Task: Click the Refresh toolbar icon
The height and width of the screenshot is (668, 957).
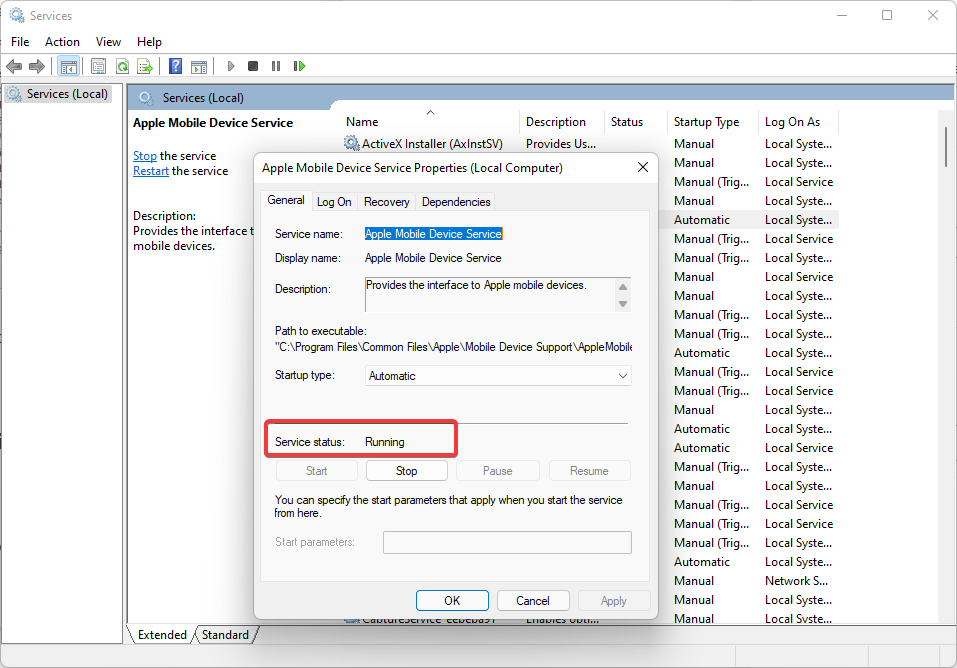Action: [x=122, y=66]
